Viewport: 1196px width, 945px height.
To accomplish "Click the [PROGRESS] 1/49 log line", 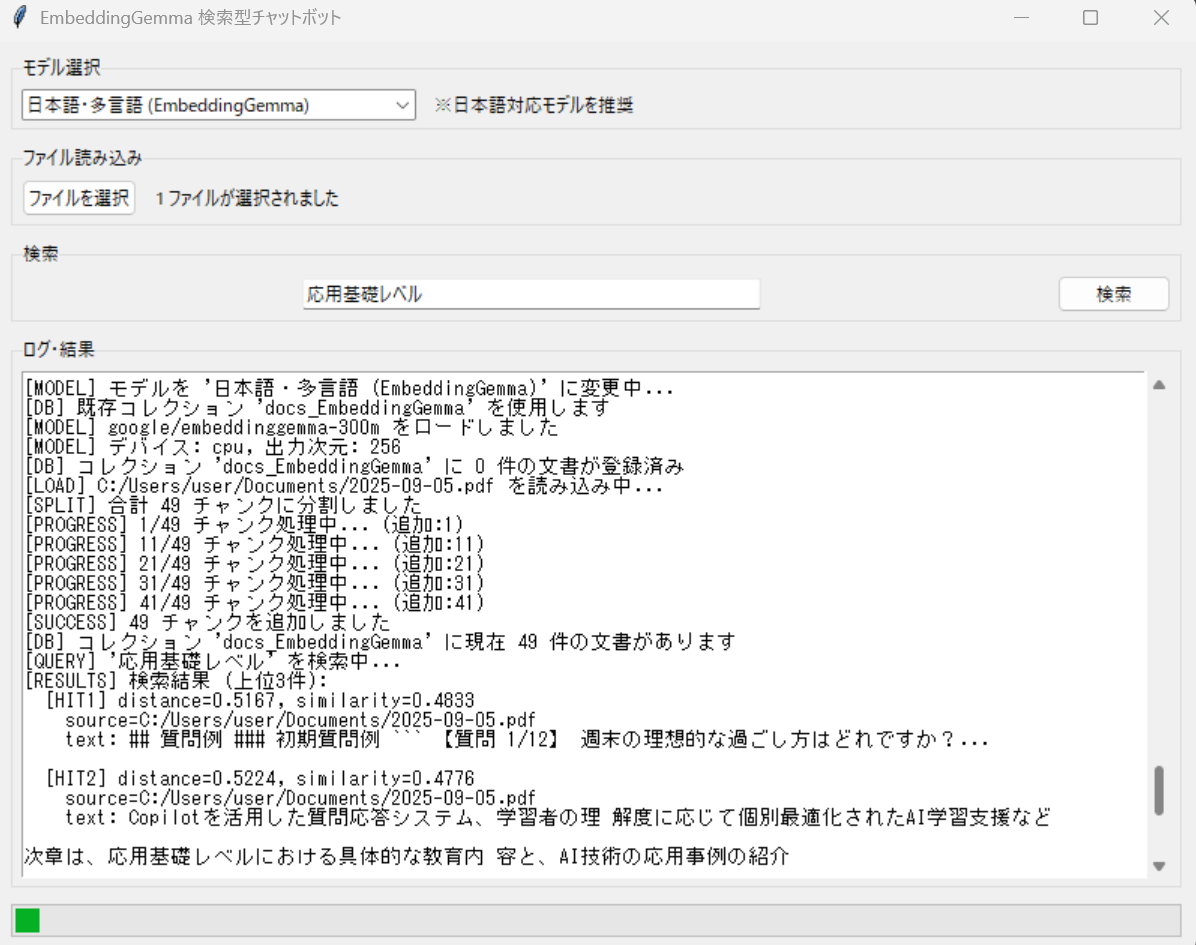I will pyautogui.click(x=244, y=525).
